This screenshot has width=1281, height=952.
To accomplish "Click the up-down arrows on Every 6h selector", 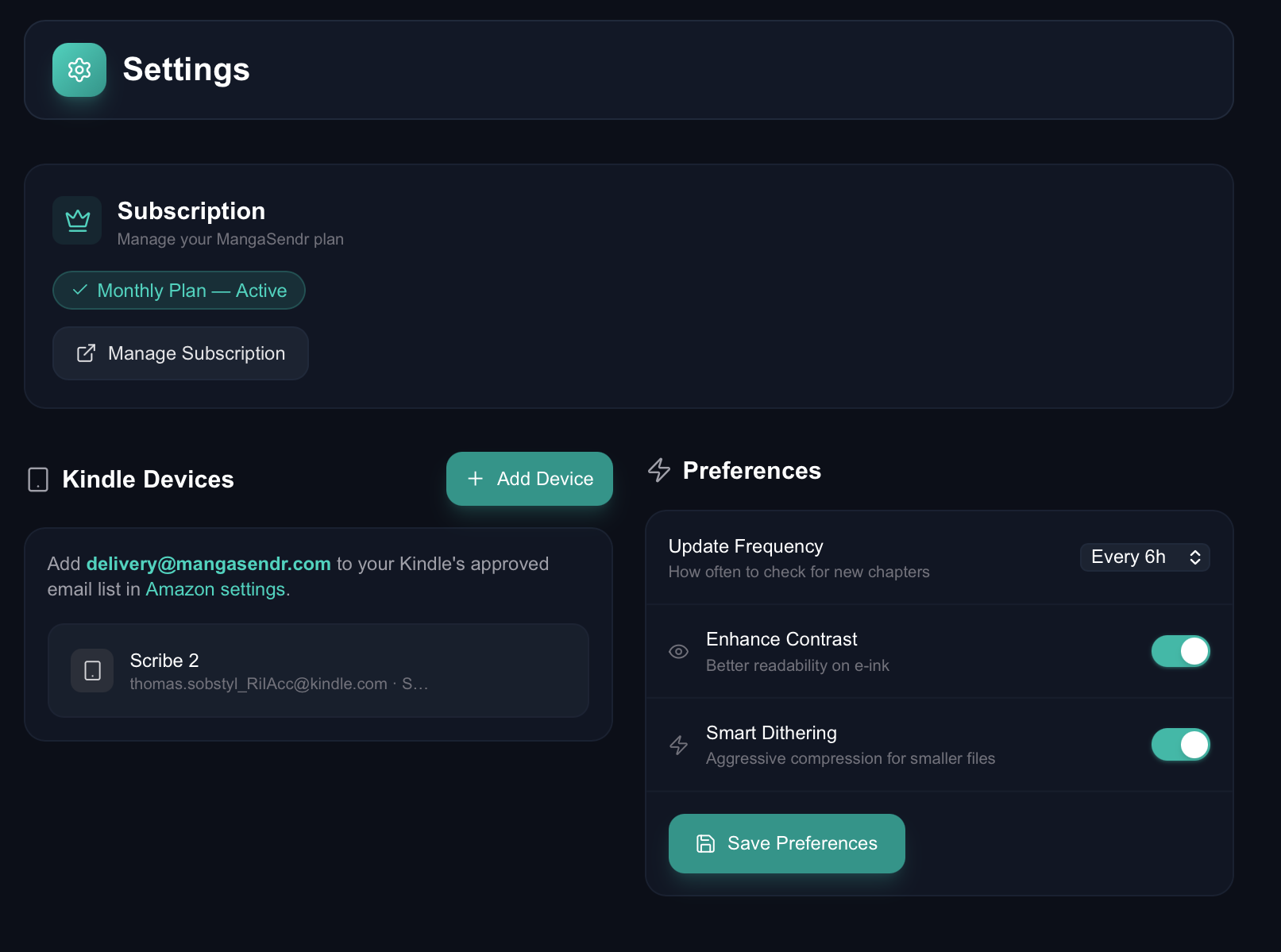I will 1194,557.
